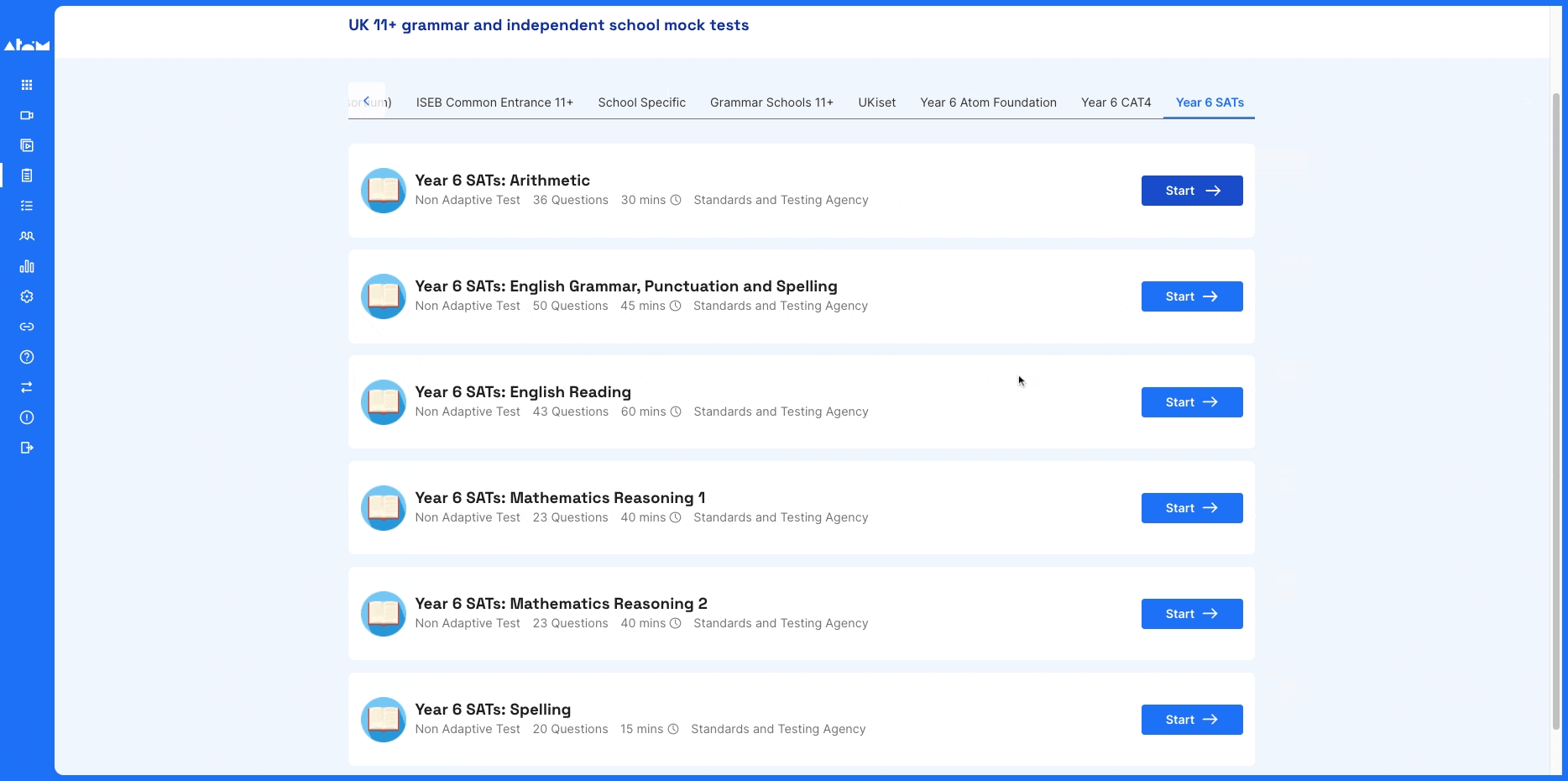Switch to Grammar Schools 11+ tab
This screenshot has height=781, width=1568.
771,102
